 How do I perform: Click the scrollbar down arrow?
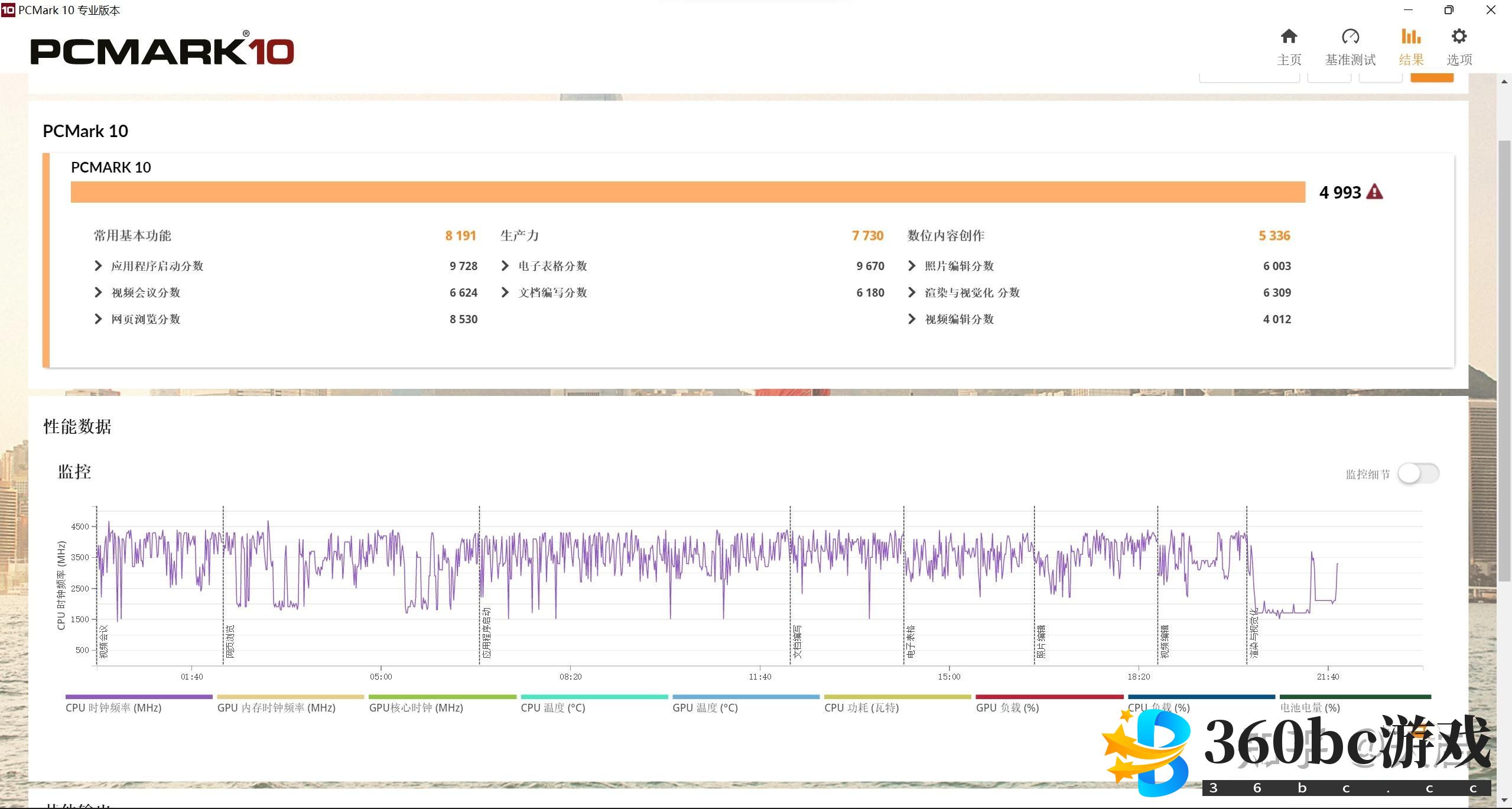(x=1504, y=801)
